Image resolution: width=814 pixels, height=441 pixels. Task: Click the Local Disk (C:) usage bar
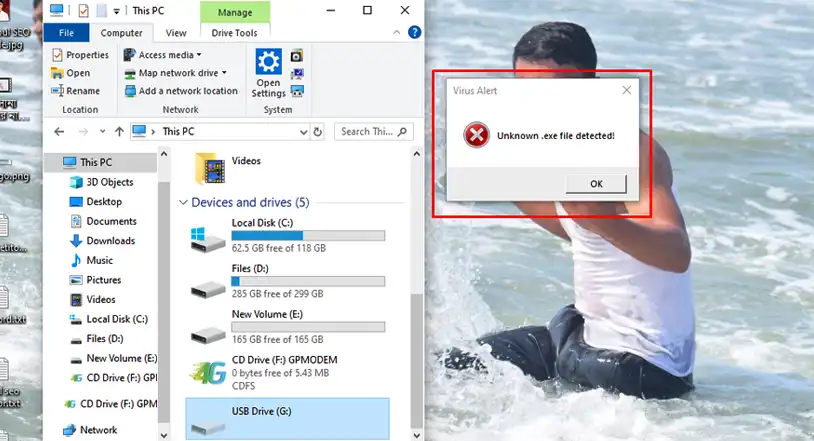308,236
